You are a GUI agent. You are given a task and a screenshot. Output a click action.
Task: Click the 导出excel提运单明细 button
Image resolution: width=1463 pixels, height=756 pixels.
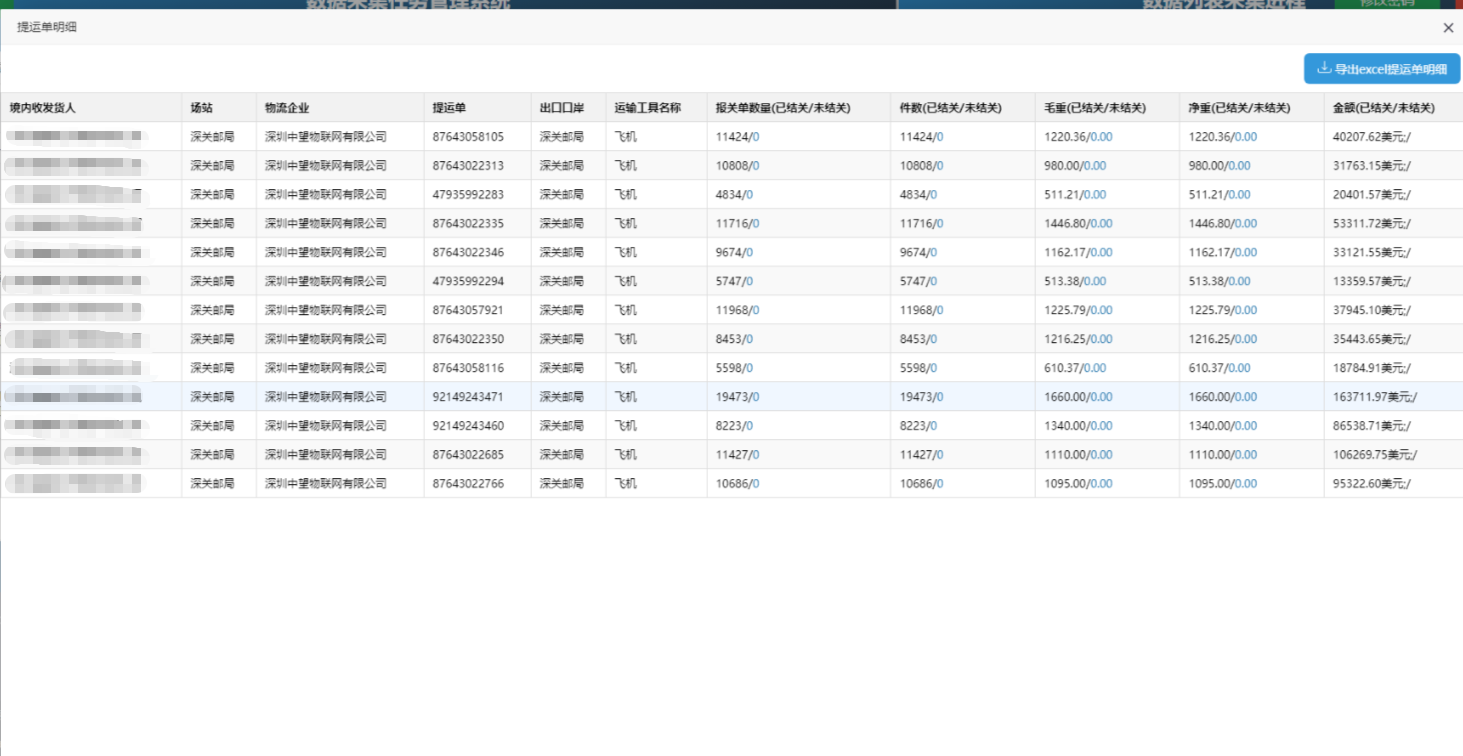1381,69
